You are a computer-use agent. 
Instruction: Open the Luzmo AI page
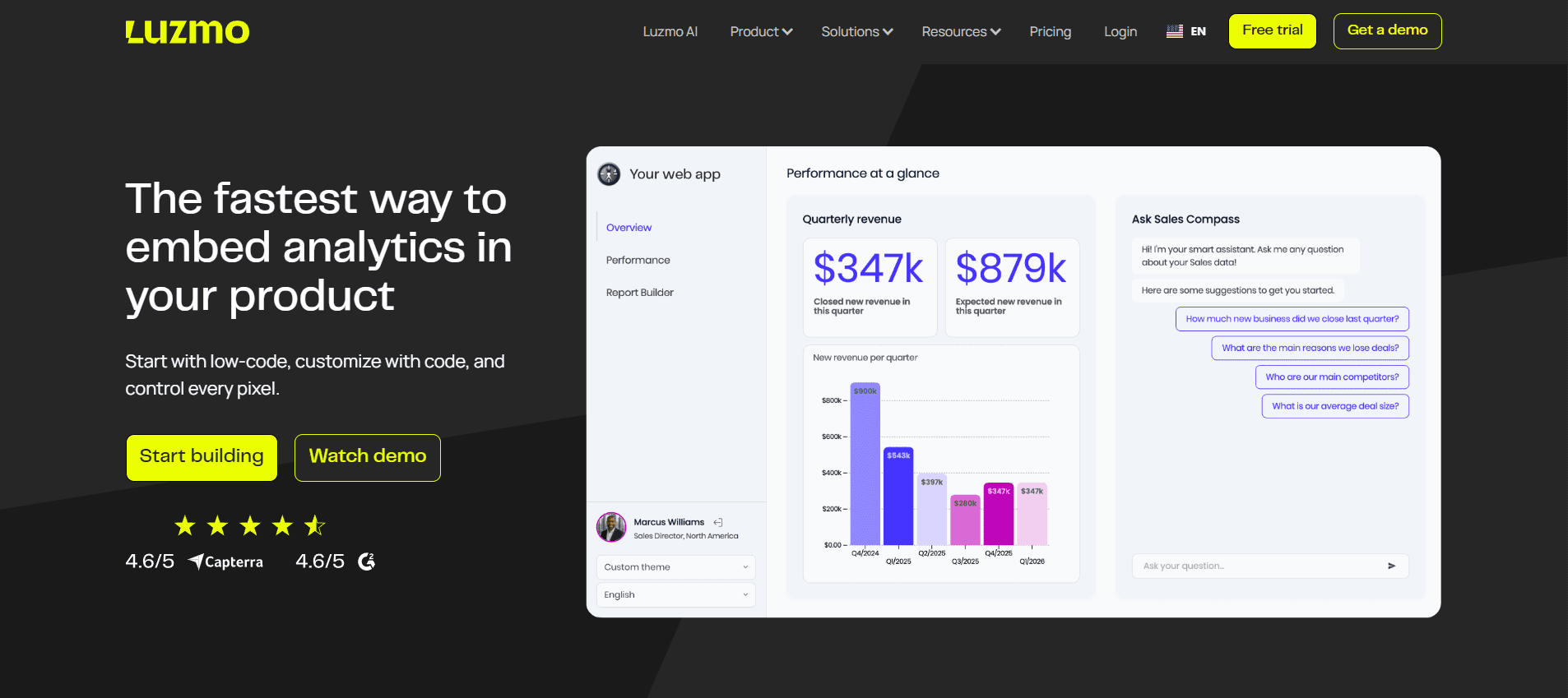point(670,31)
